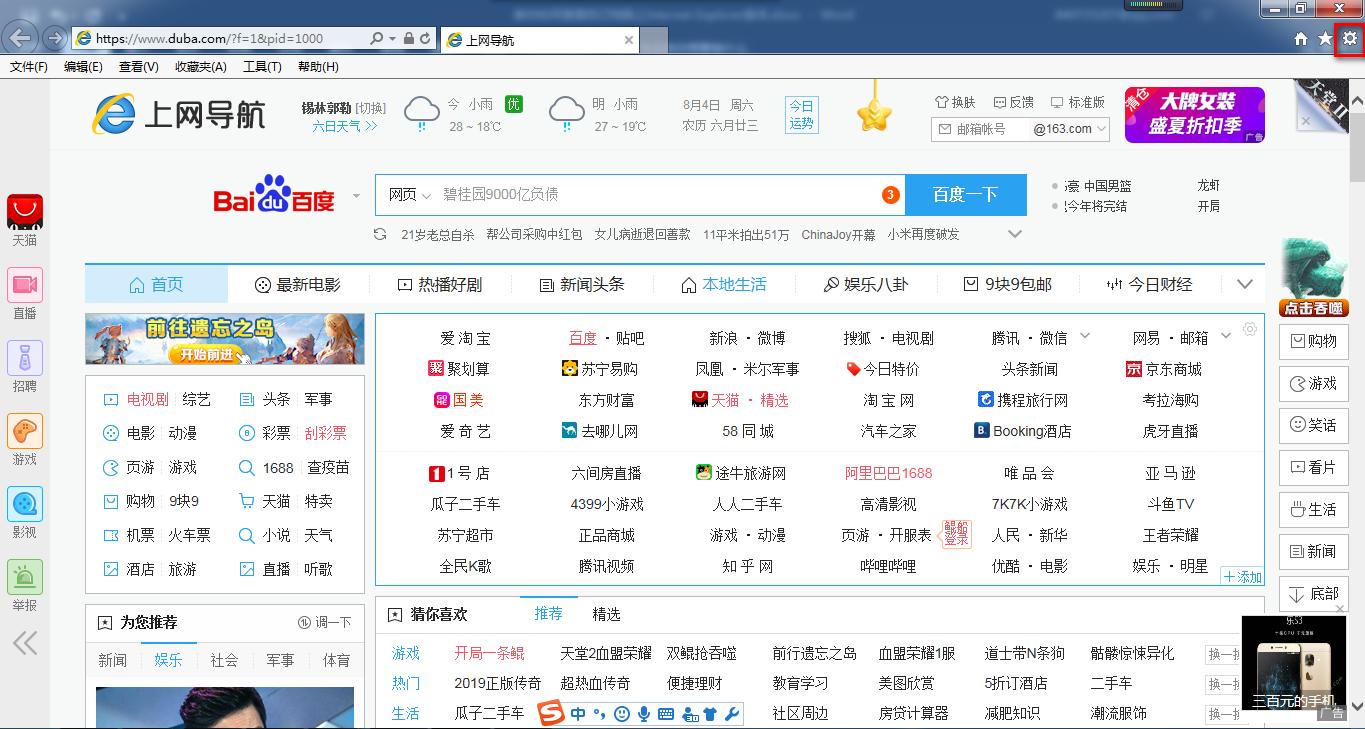Viewport: 1365px width, 729px height.
Task: Click the browser Back arrow button
Action: click(x=20, y=38)
